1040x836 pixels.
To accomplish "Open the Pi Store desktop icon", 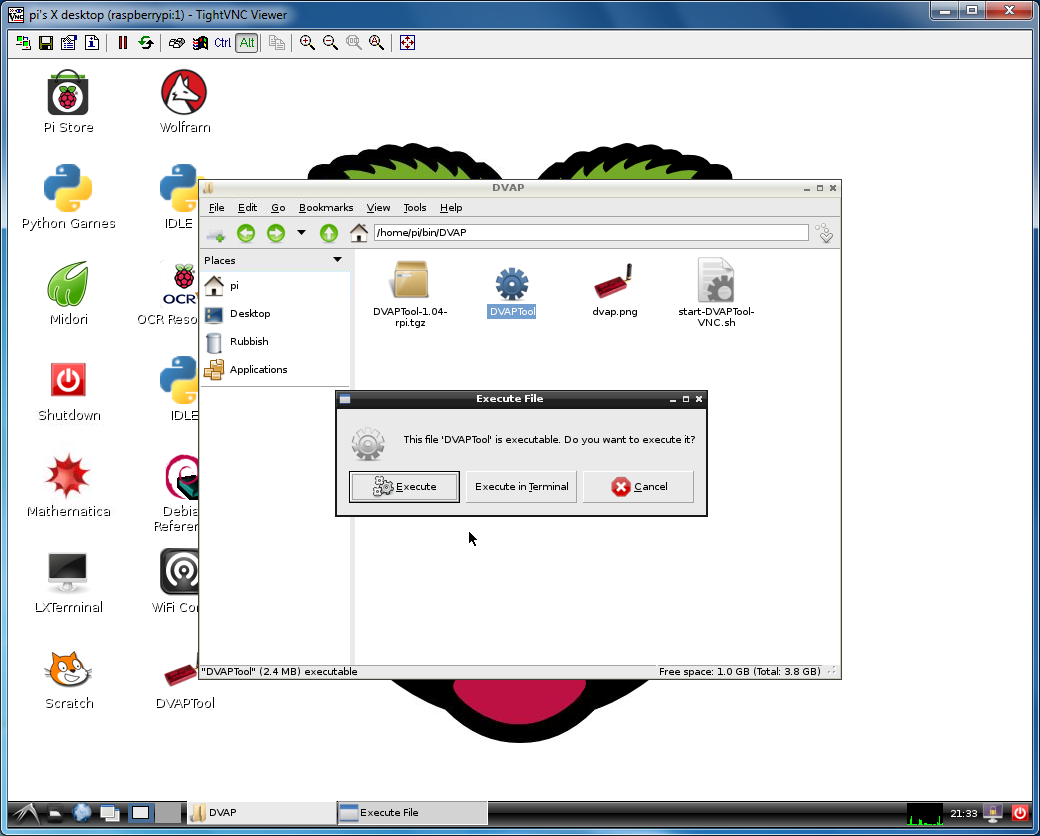I will [x=68, y=102].
